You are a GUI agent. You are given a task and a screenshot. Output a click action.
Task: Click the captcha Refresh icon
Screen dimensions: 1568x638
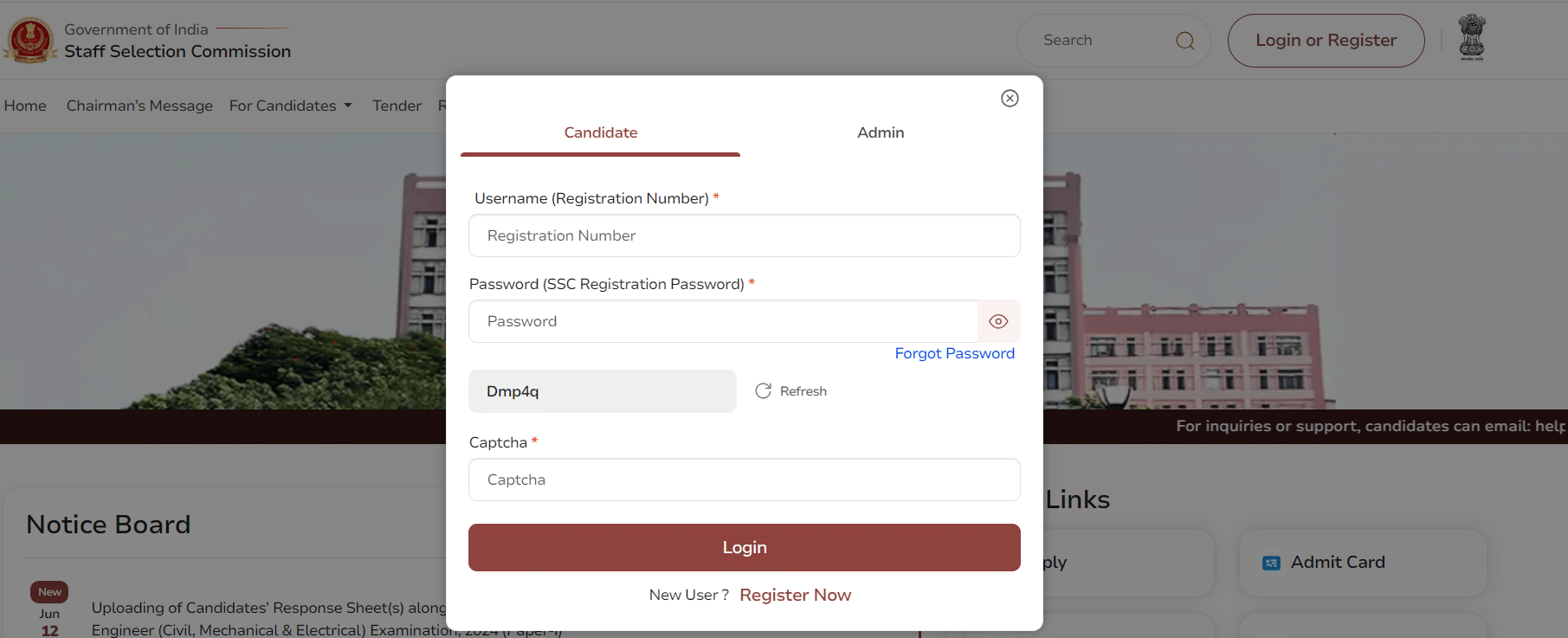coord(763,391)
